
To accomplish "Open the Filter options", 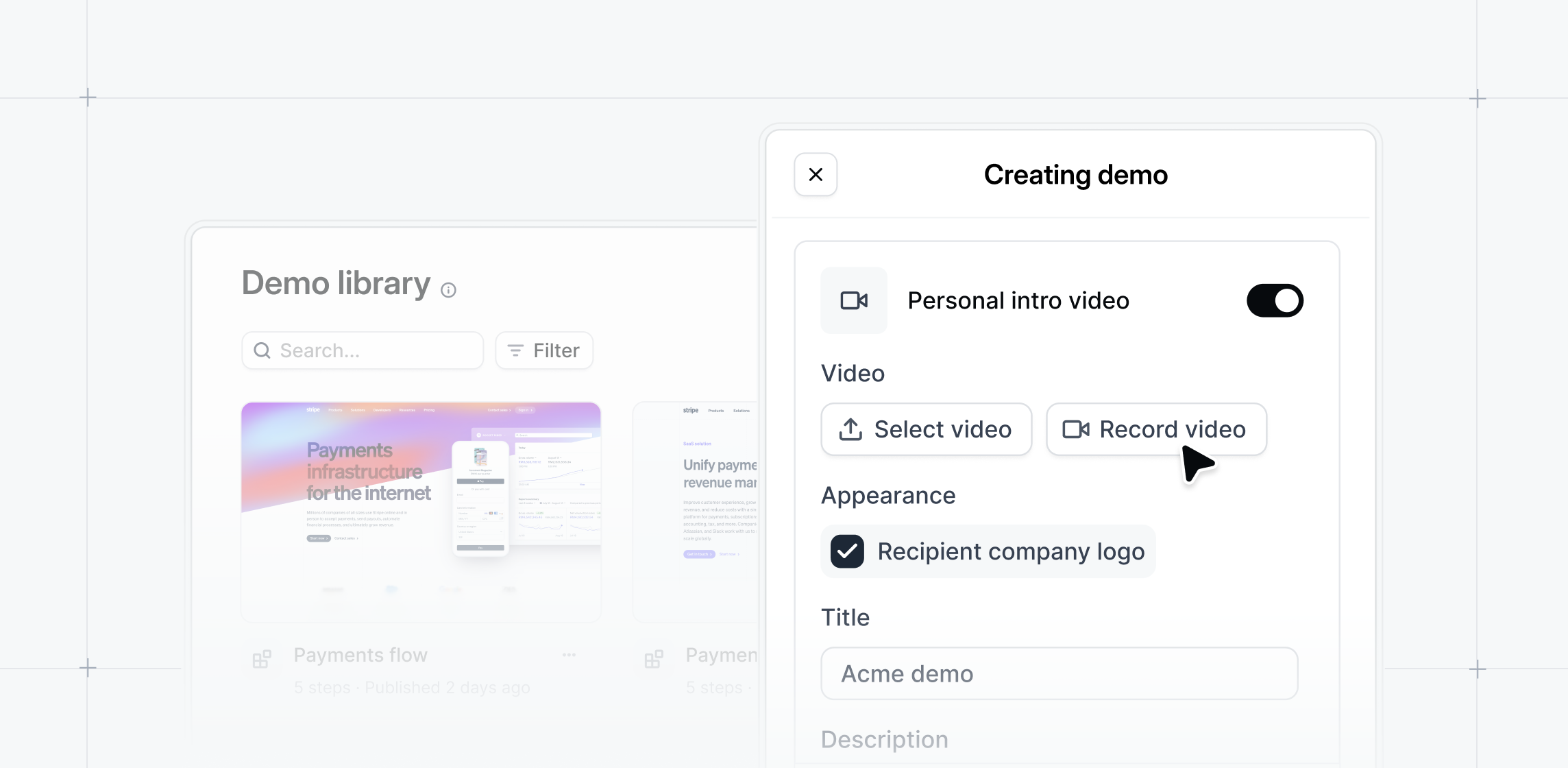I will click(544, 350).
